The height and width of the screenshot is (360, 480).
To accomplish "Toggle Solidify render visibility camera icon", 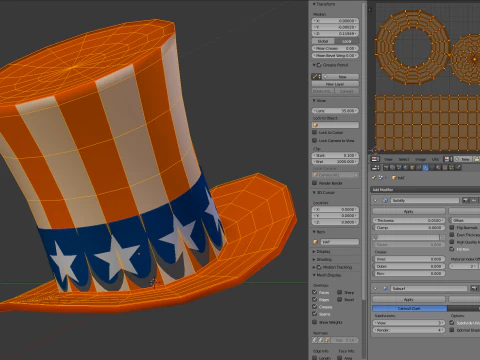I will pos(466,200).
